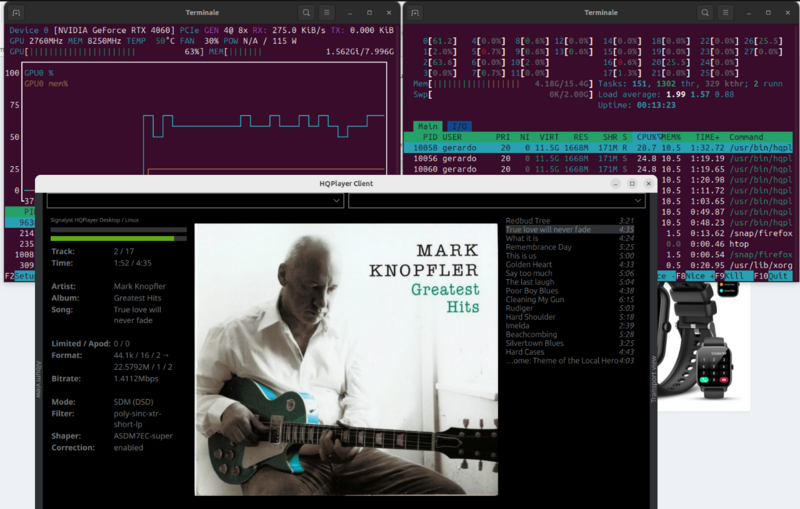Screen dimensions: 800x509
Task: Open the hamburger menu in the left Terminale window
Action: (329, 12)
